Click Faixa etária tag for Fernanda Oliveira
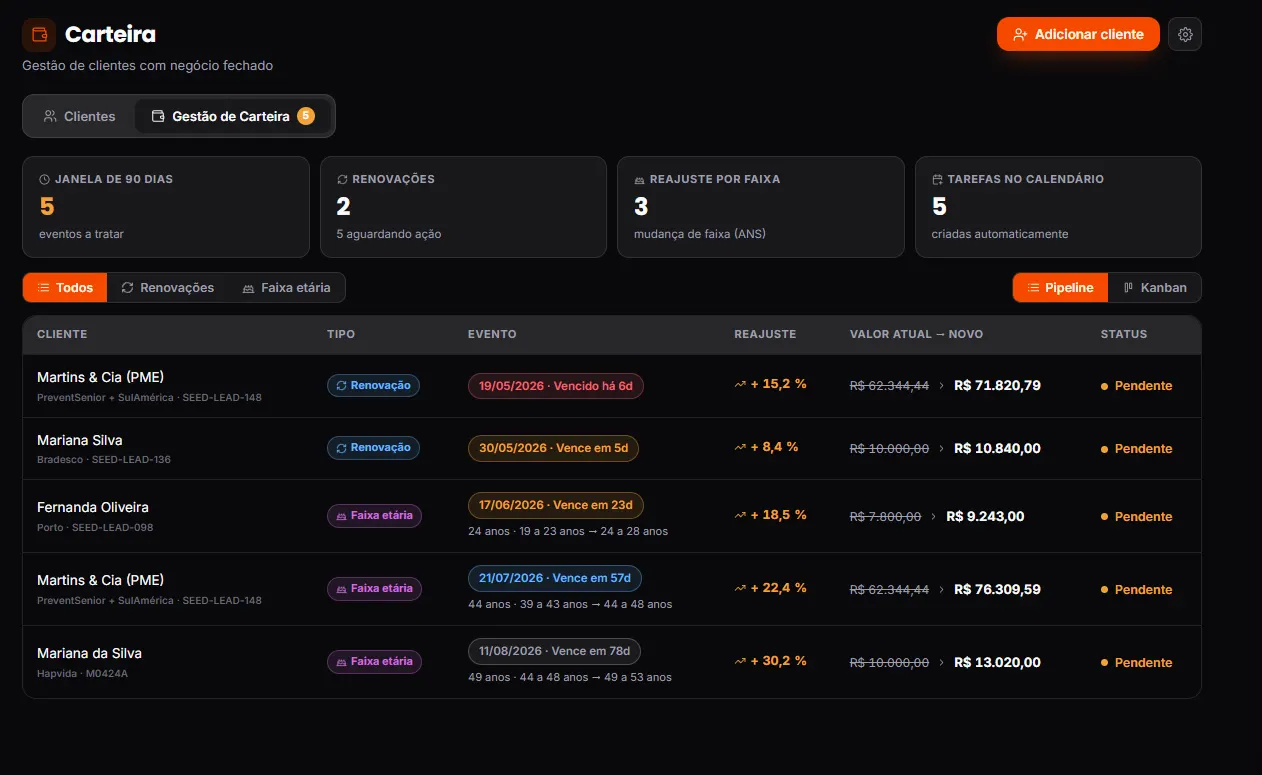Screen dimensions: 1262x775 [x=374, y=516]
